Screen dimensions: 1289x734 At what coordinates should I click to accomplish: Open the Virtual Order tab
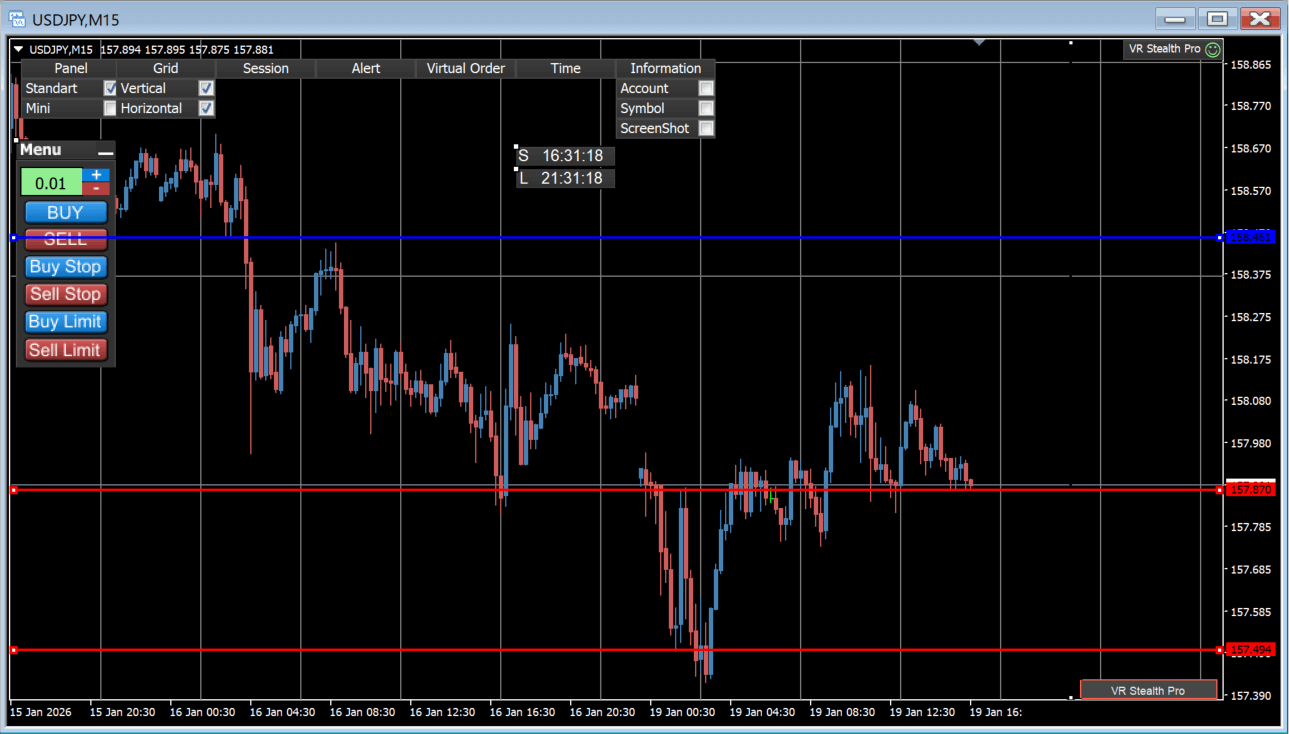pos(465,69)
